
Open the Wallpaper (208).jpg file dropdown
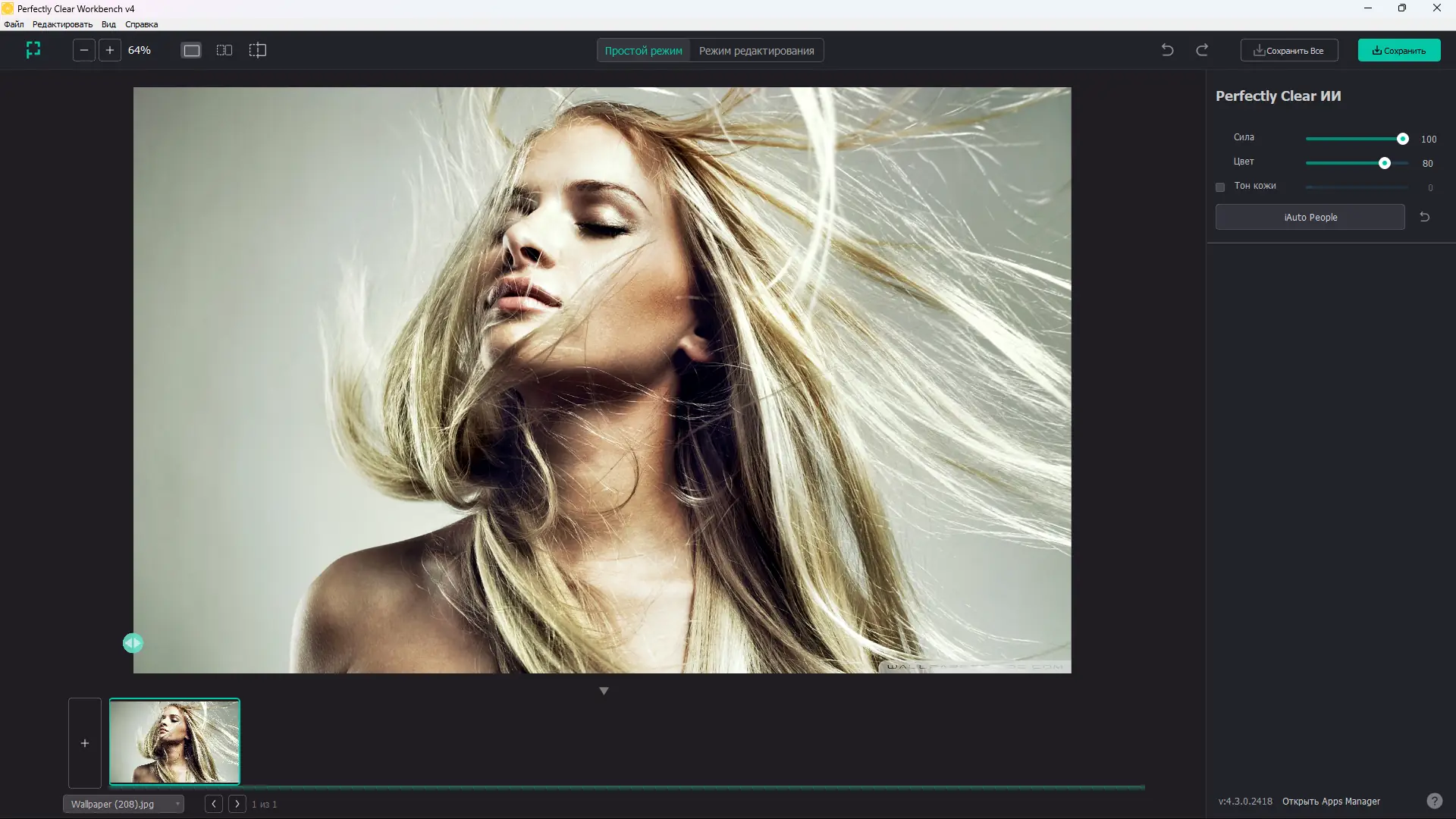tap(124, 804)
